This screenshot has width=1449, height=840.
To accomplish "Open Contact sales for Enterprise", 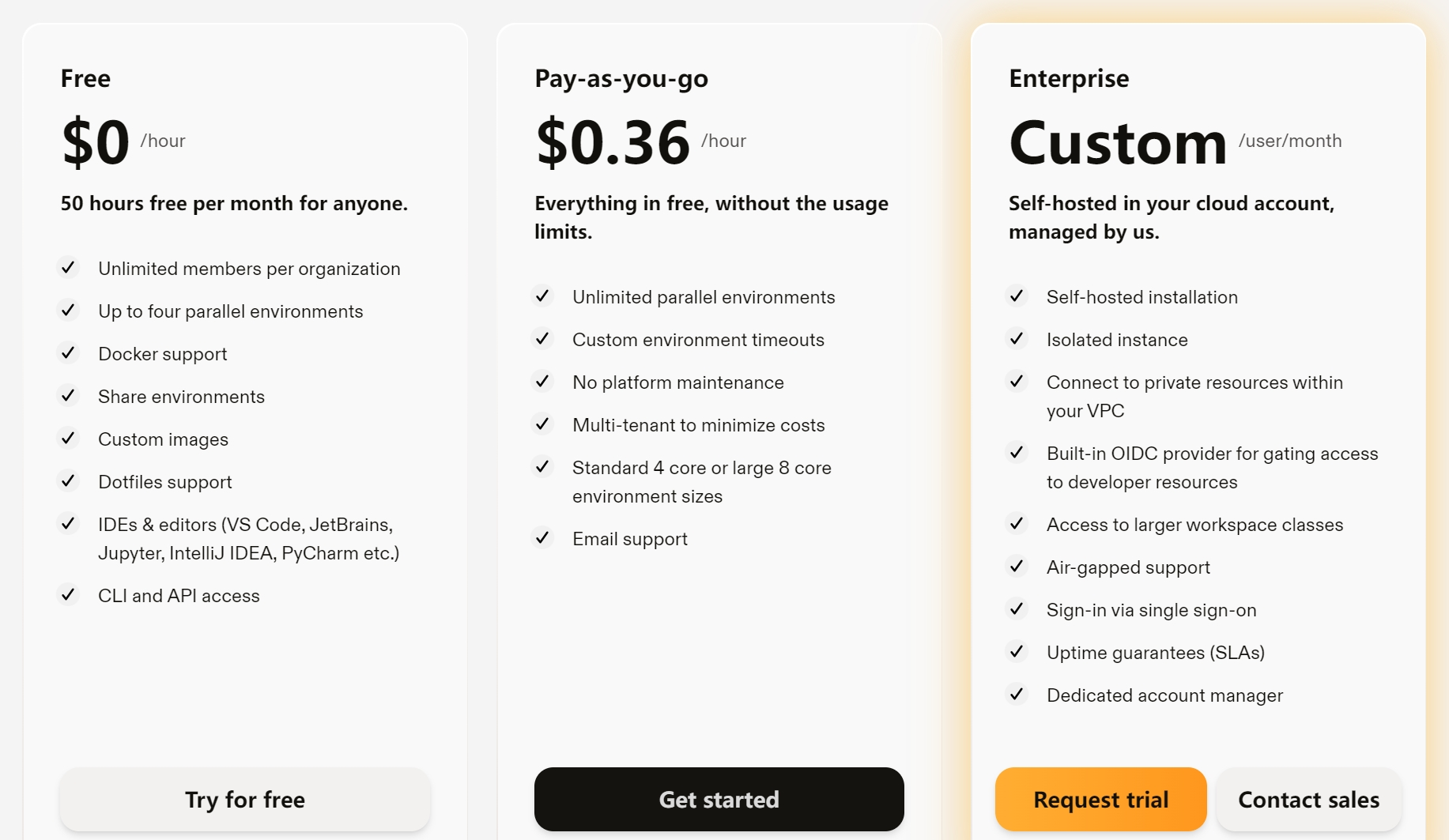I will [1308, 799].
